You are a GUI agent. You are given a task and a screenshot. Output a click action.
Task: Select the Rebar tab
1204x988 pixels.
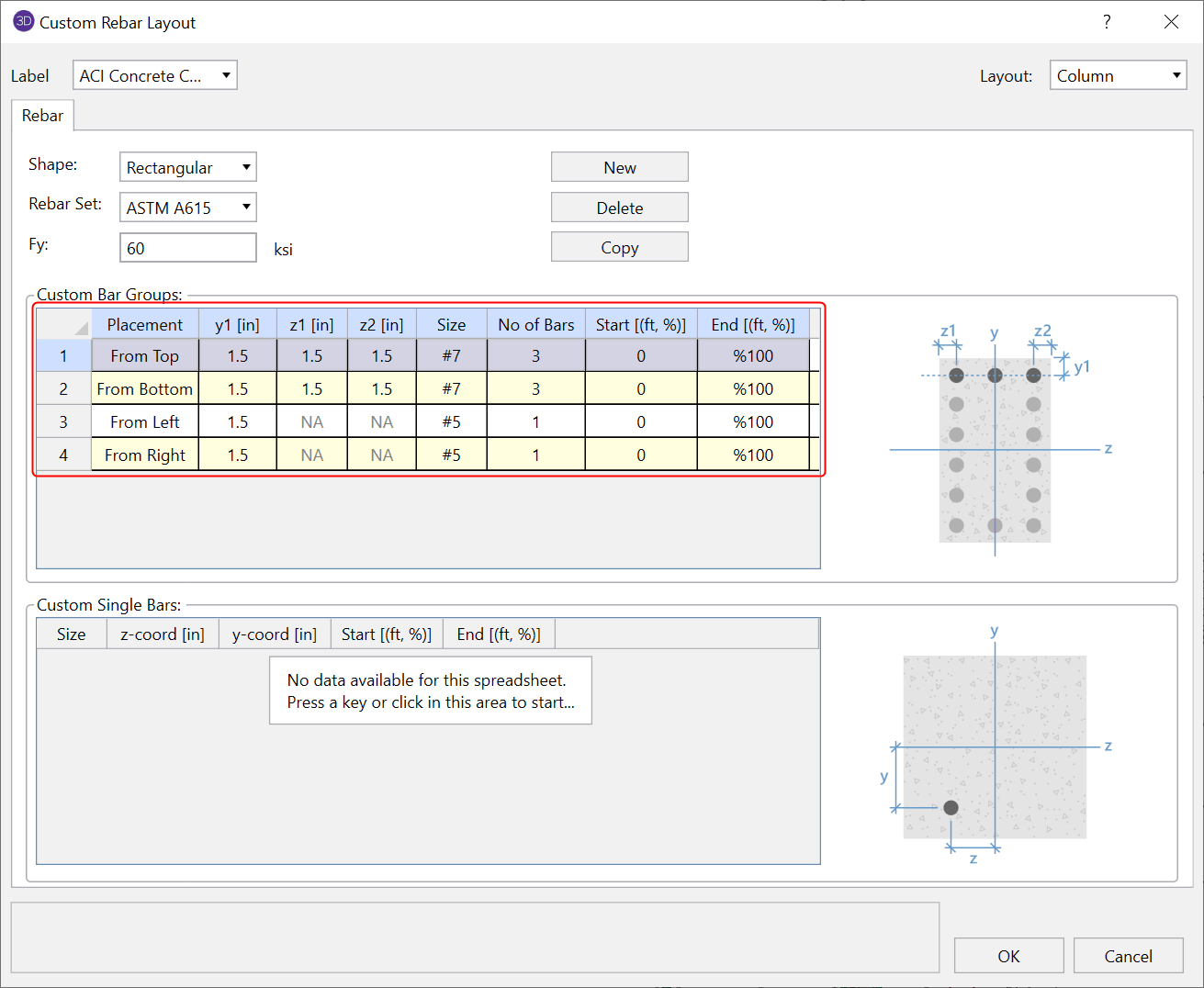click(42, 116)
